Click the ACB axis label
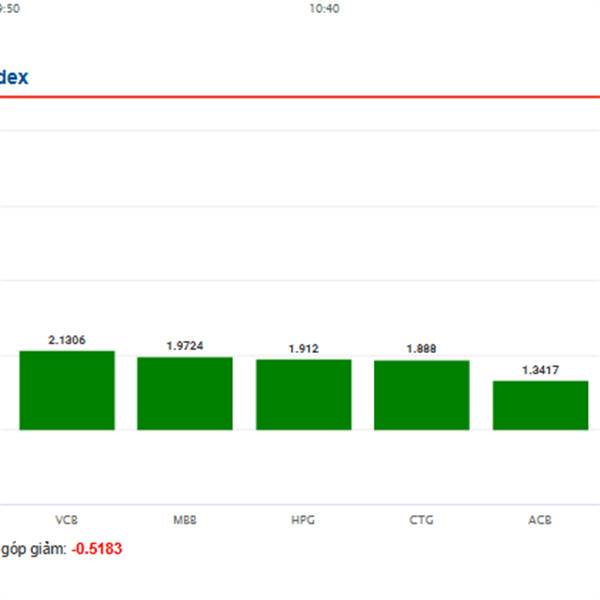Image resolution: width=600 pixels, height=600 pixels. point(540,520)
